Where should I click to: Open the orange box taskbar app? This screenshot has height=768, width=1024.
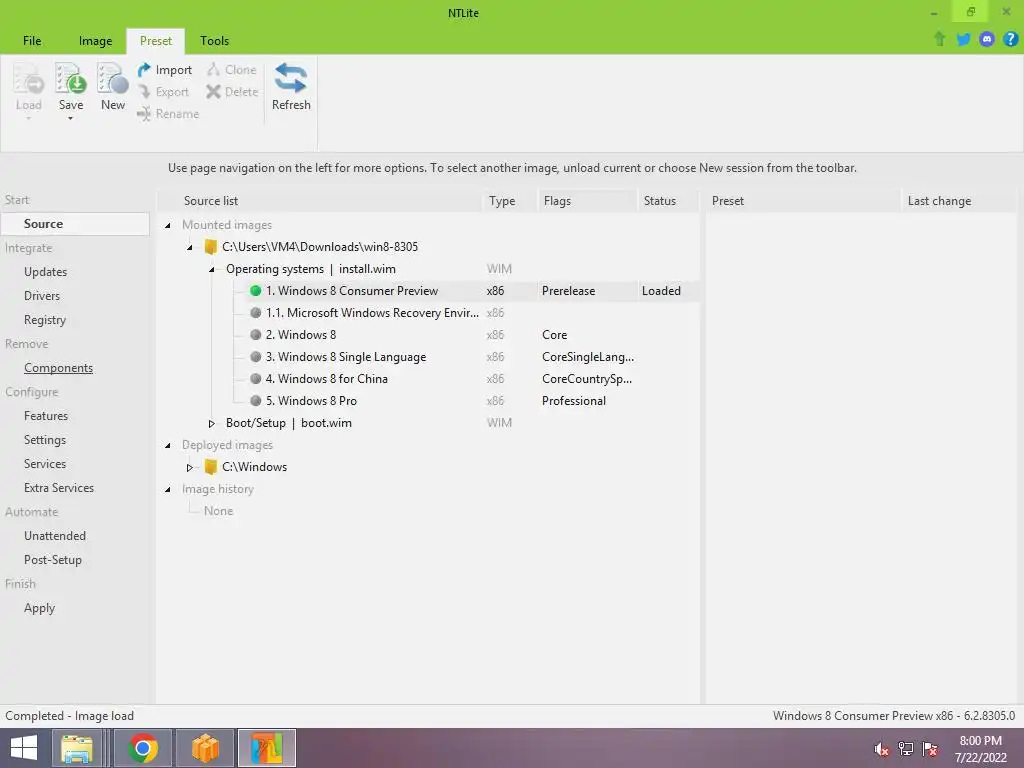coord(205,748)
